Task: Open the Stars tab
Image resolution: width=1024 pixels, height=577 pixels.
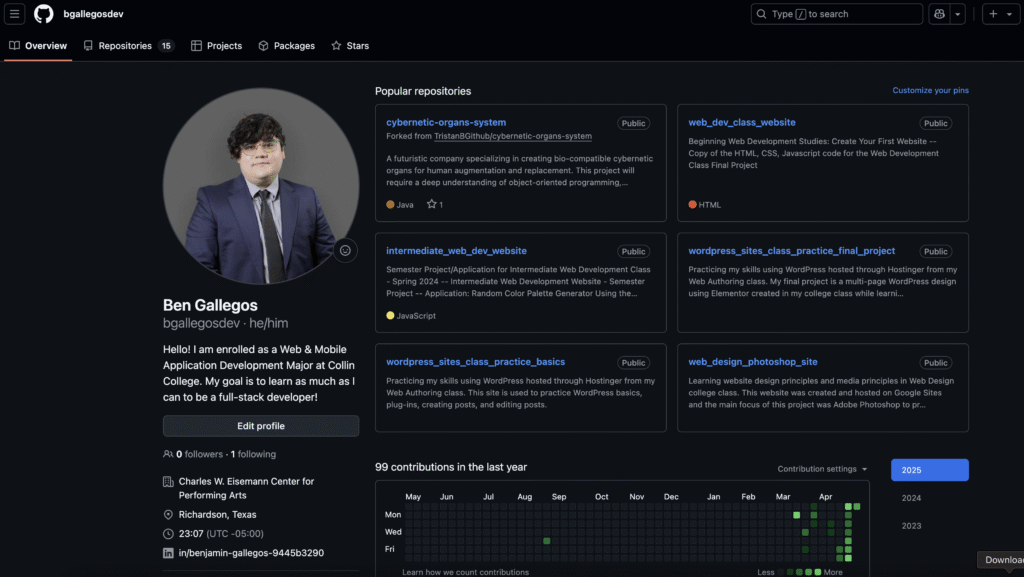Action: [350, 46]
